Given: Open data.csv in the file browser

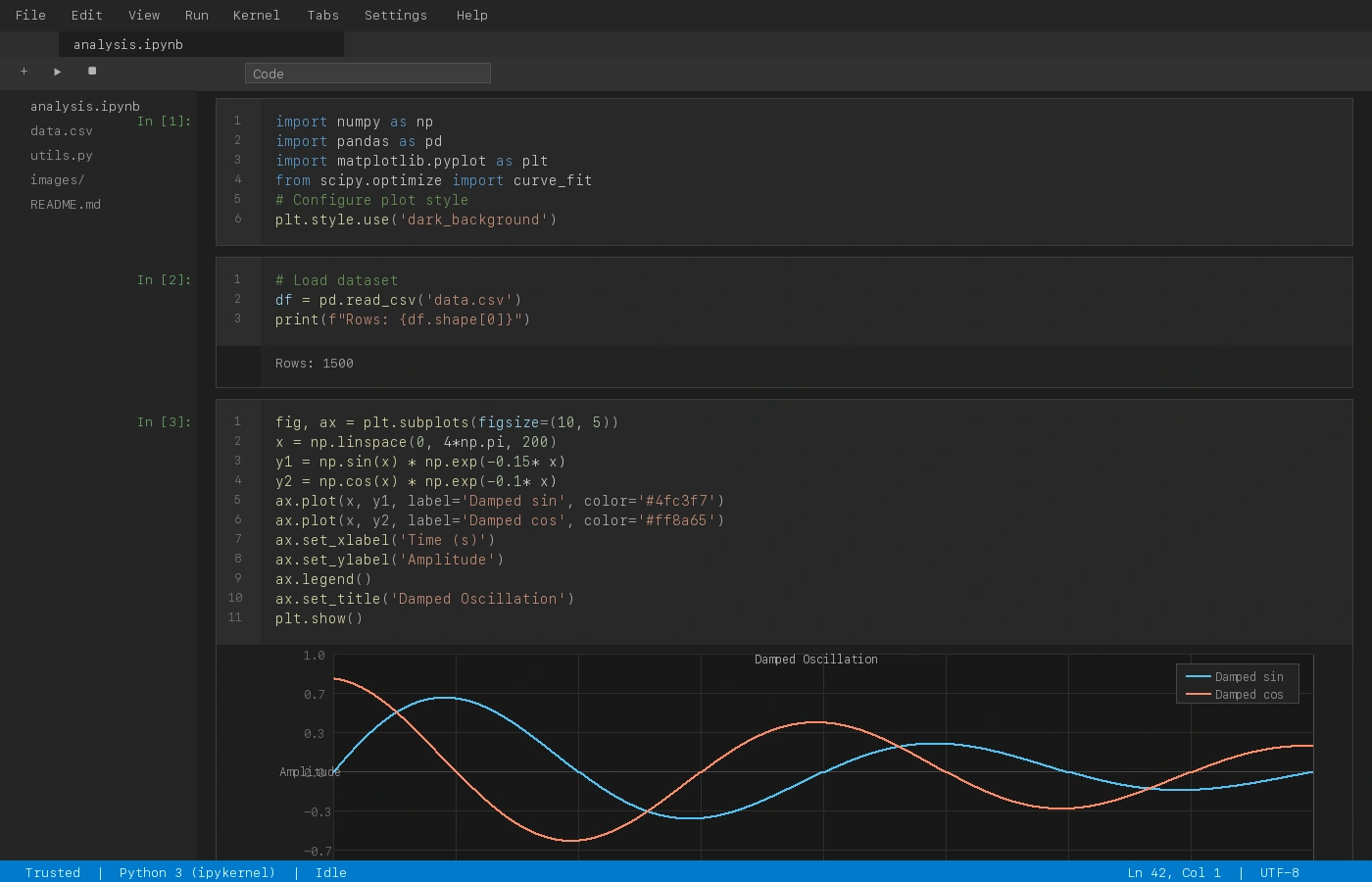Looking at the screenshot, I should point(61,130).
